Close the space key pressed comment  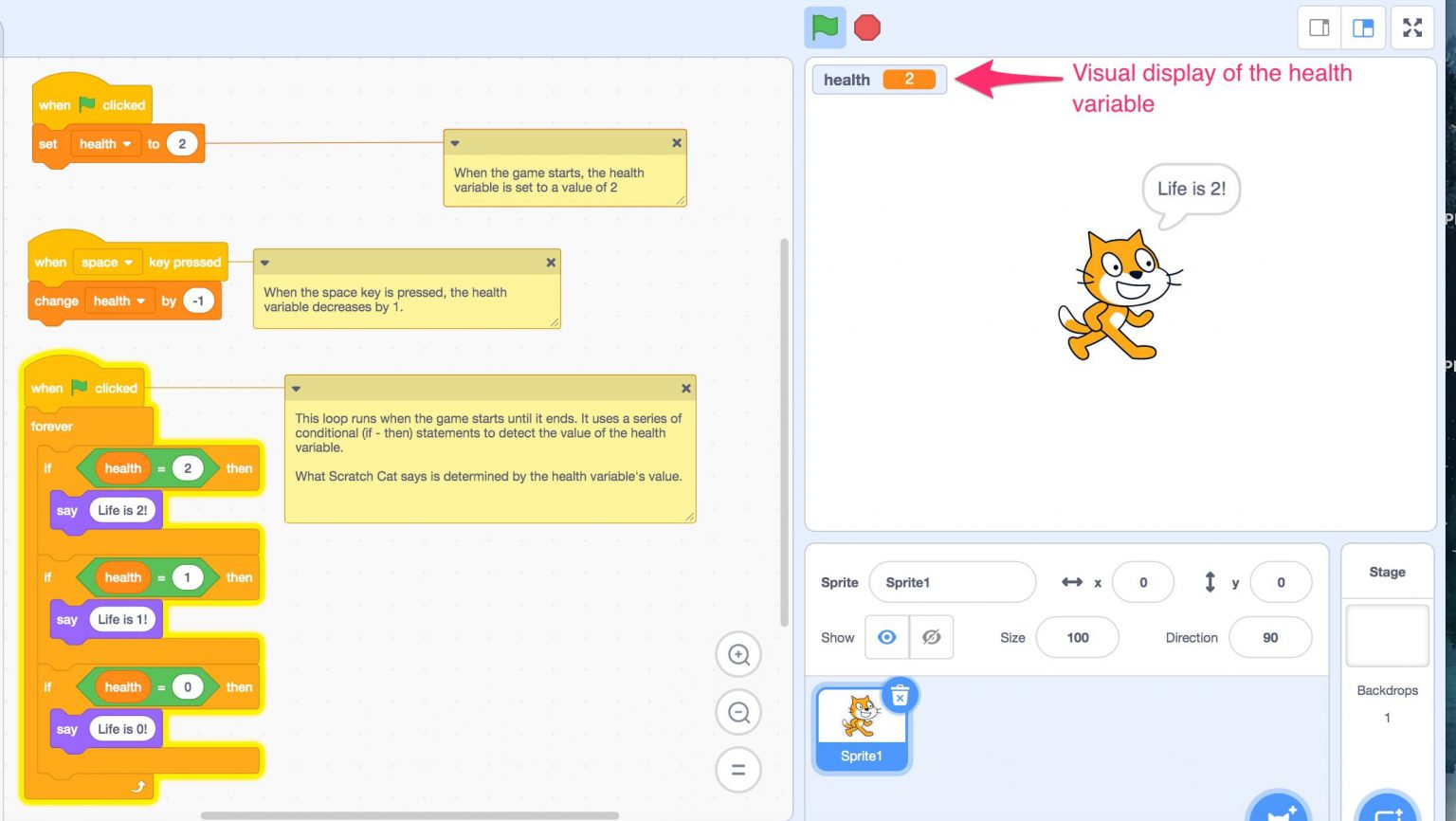[551, 263]
